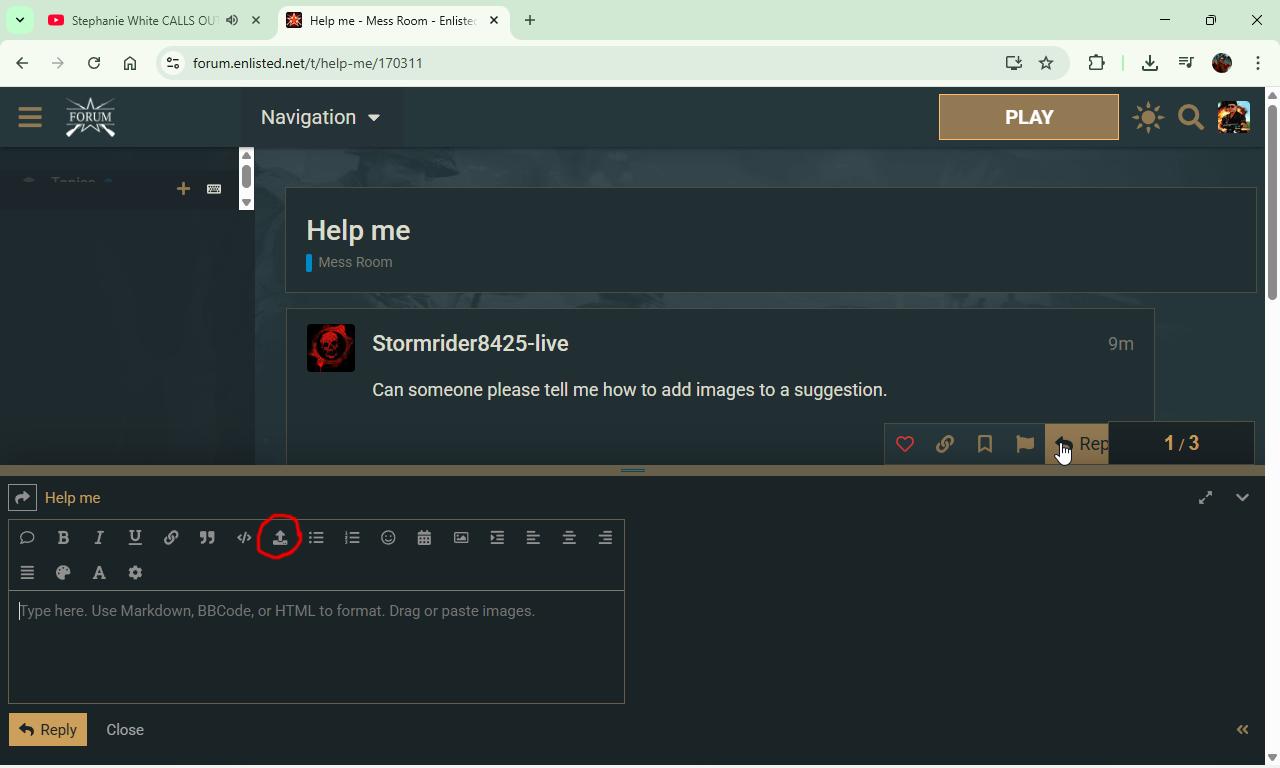Insert date and time with calendar icon
Viewport: 1280px width, 768px height.
click(424, 538)
